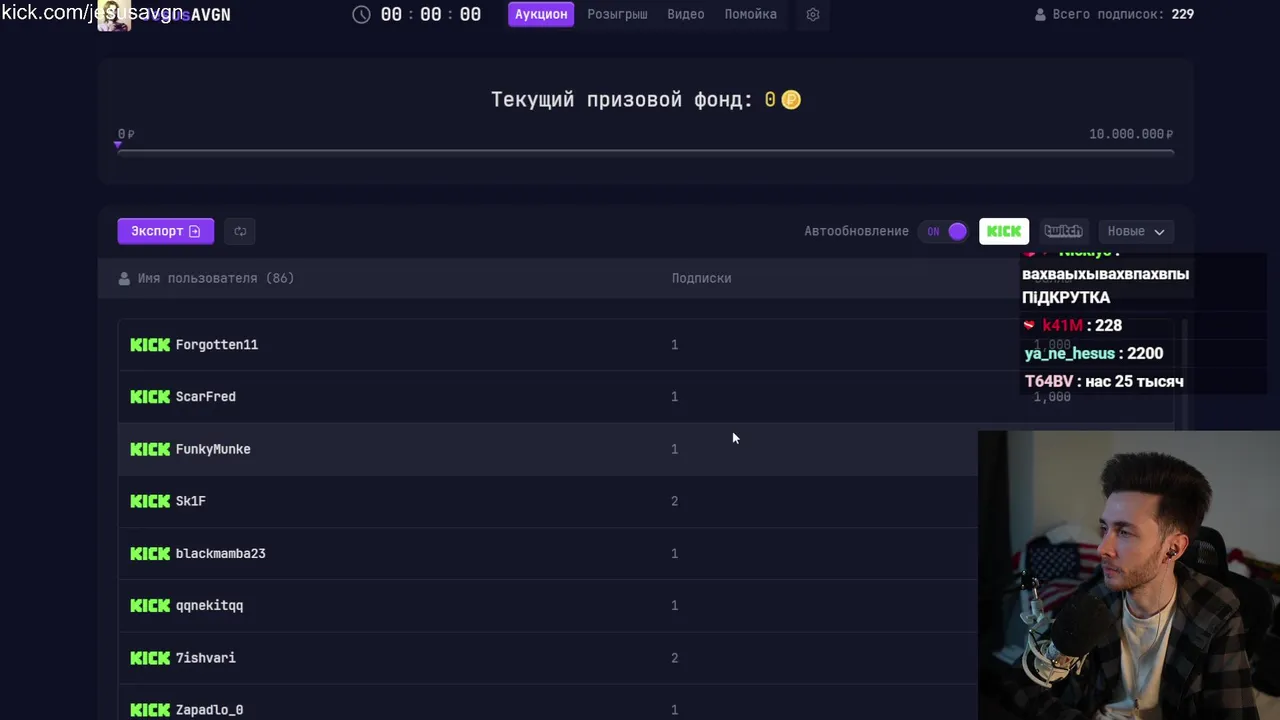Image resolution: width=1280 pixels, height=720 pixels.
Task: Click the coin icon after prize fund
Action: (791, 100)
